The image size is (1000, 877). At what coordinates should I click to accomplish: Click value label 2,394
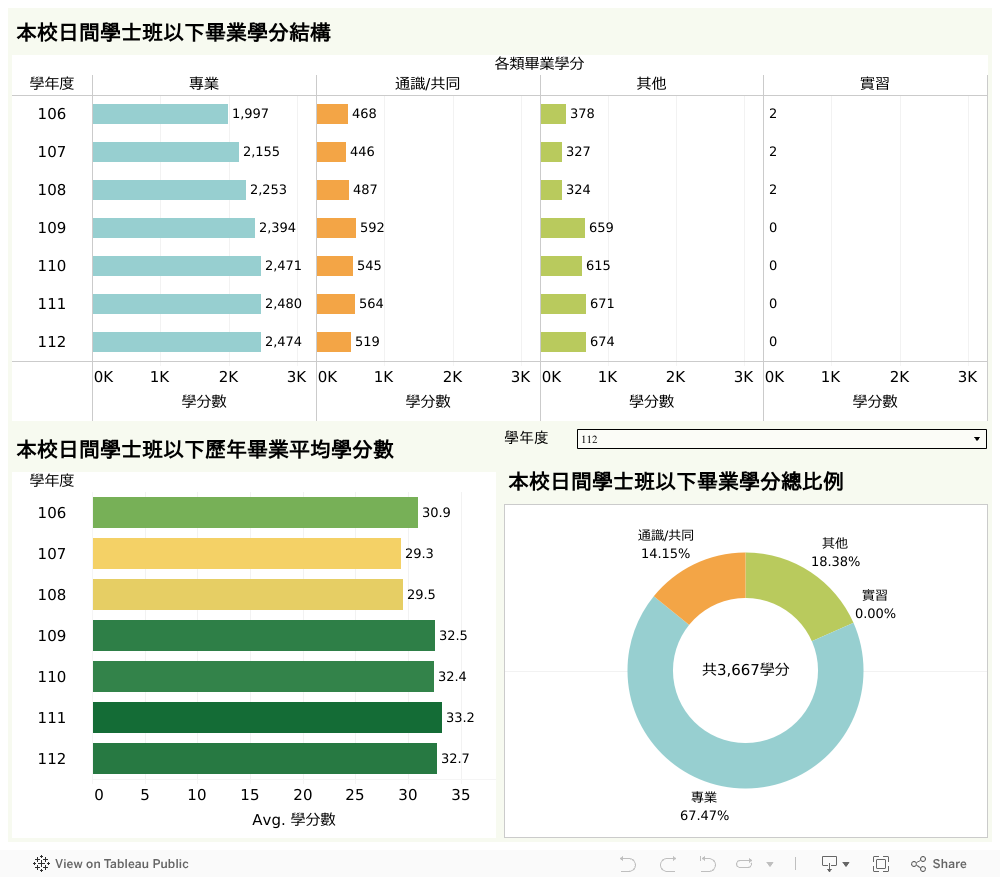(277, 228)
